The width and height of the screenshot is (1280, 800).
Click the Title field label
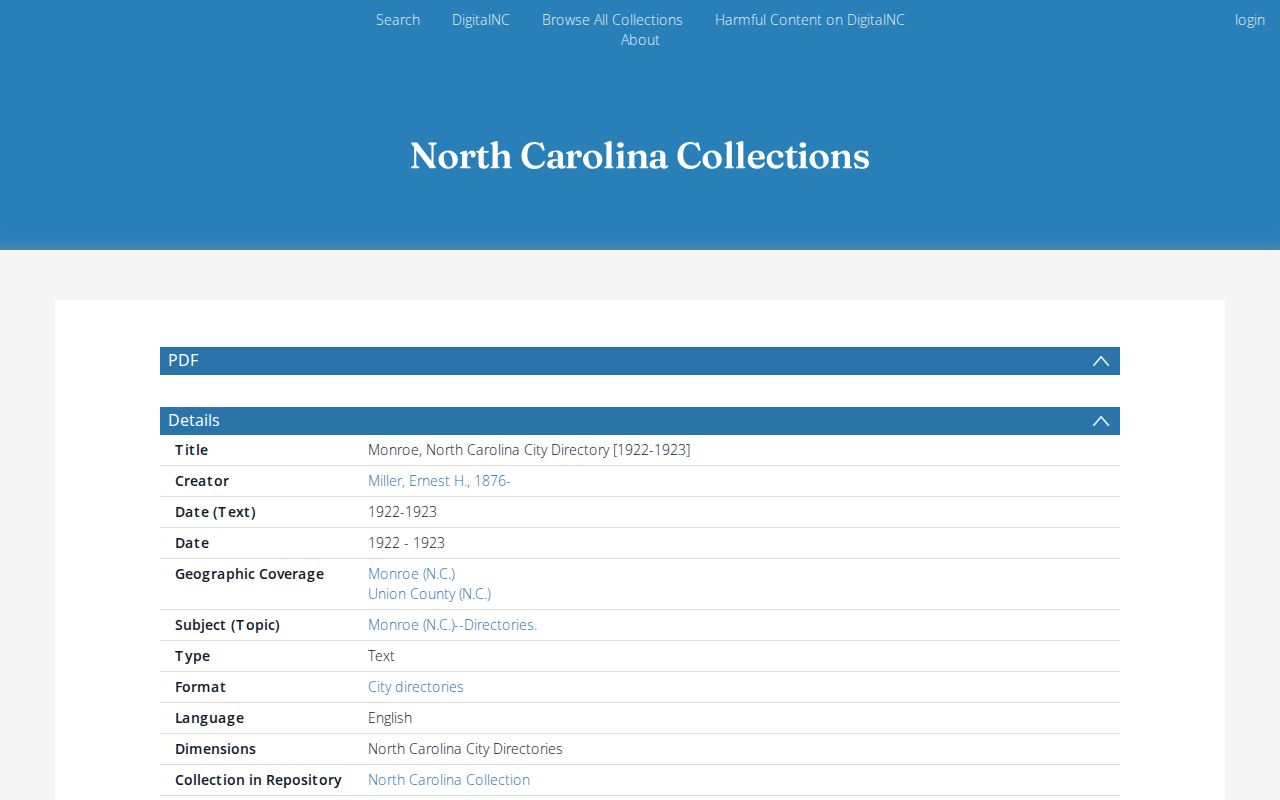pyautogui.click(x=192, y=450)
